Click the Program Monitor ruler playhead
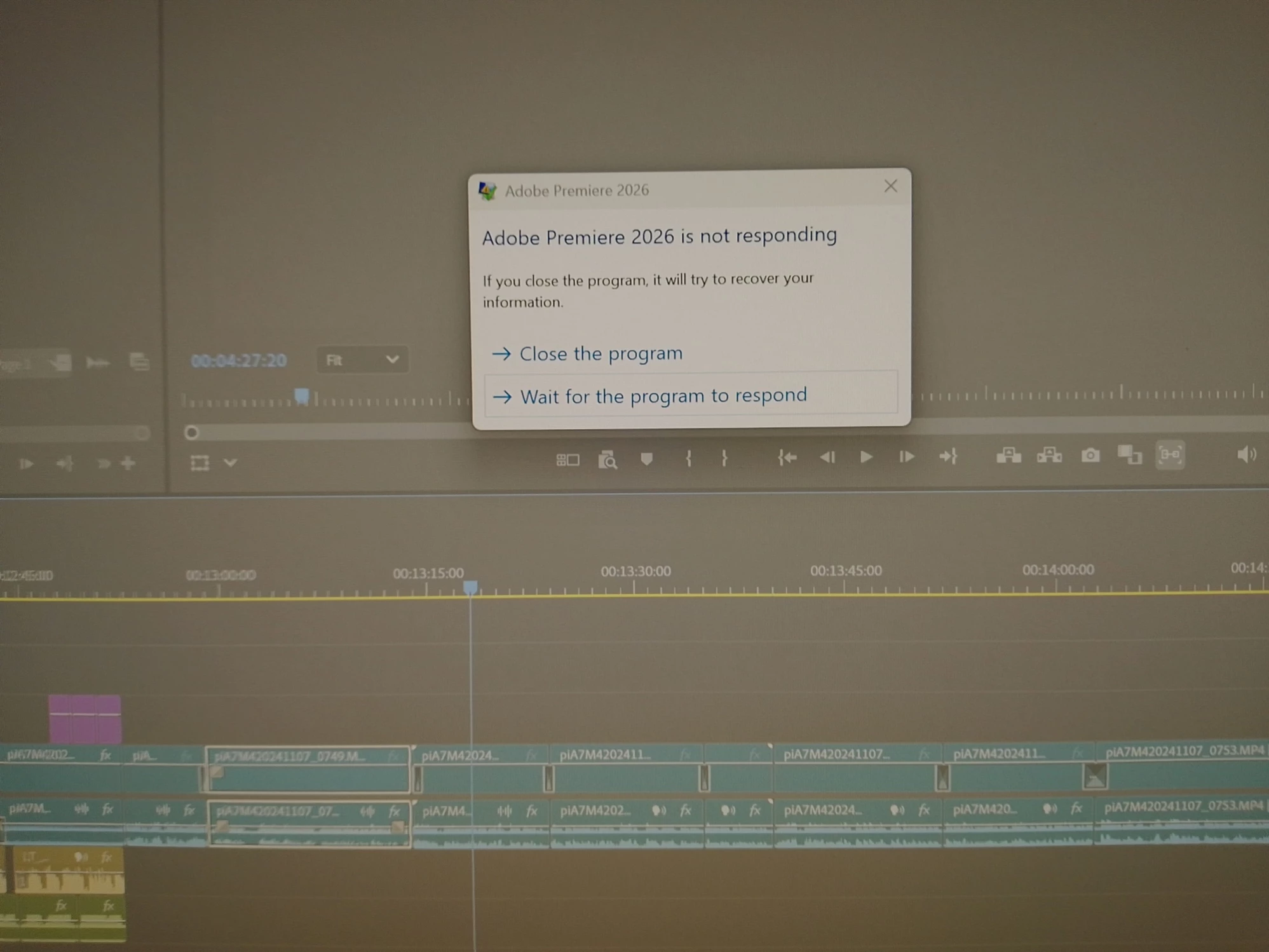The height and width of the screenshot is (952, 1269). [x=302, y=397]
